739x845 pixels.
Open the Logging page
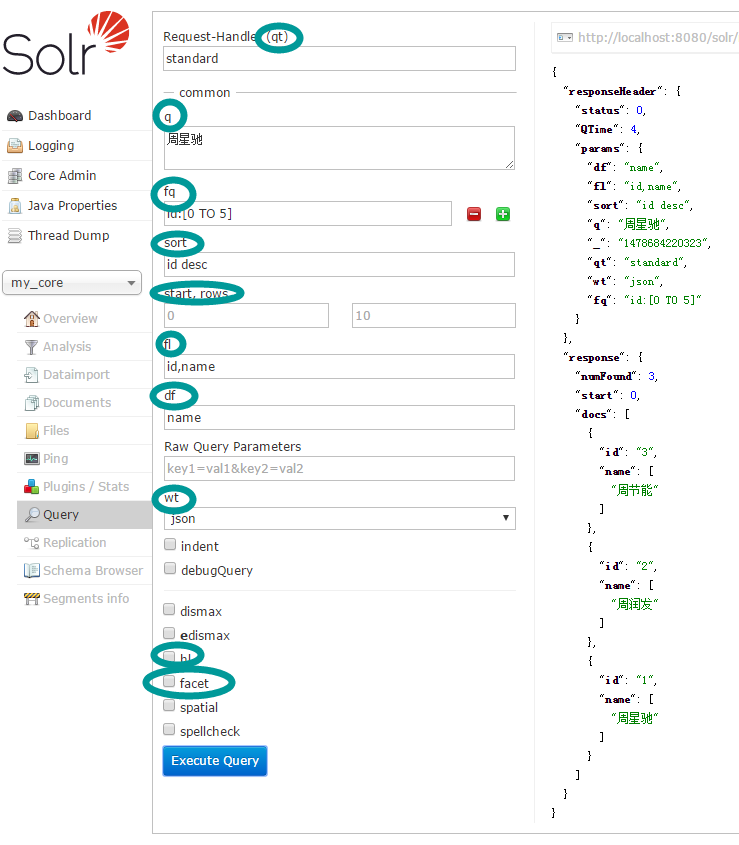point(51,146)
